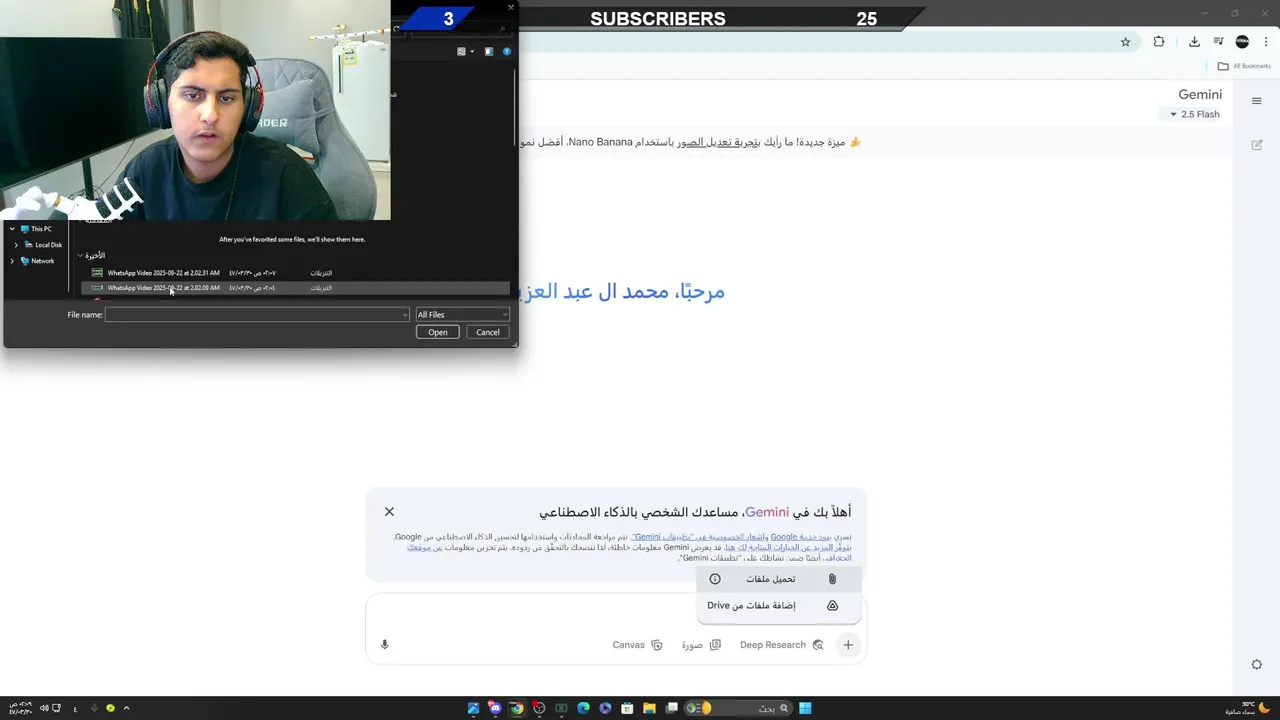Expand the Network tree node
Image resolution: width=1280 pixels, height=720 pixels.
(x=12, y=261)
